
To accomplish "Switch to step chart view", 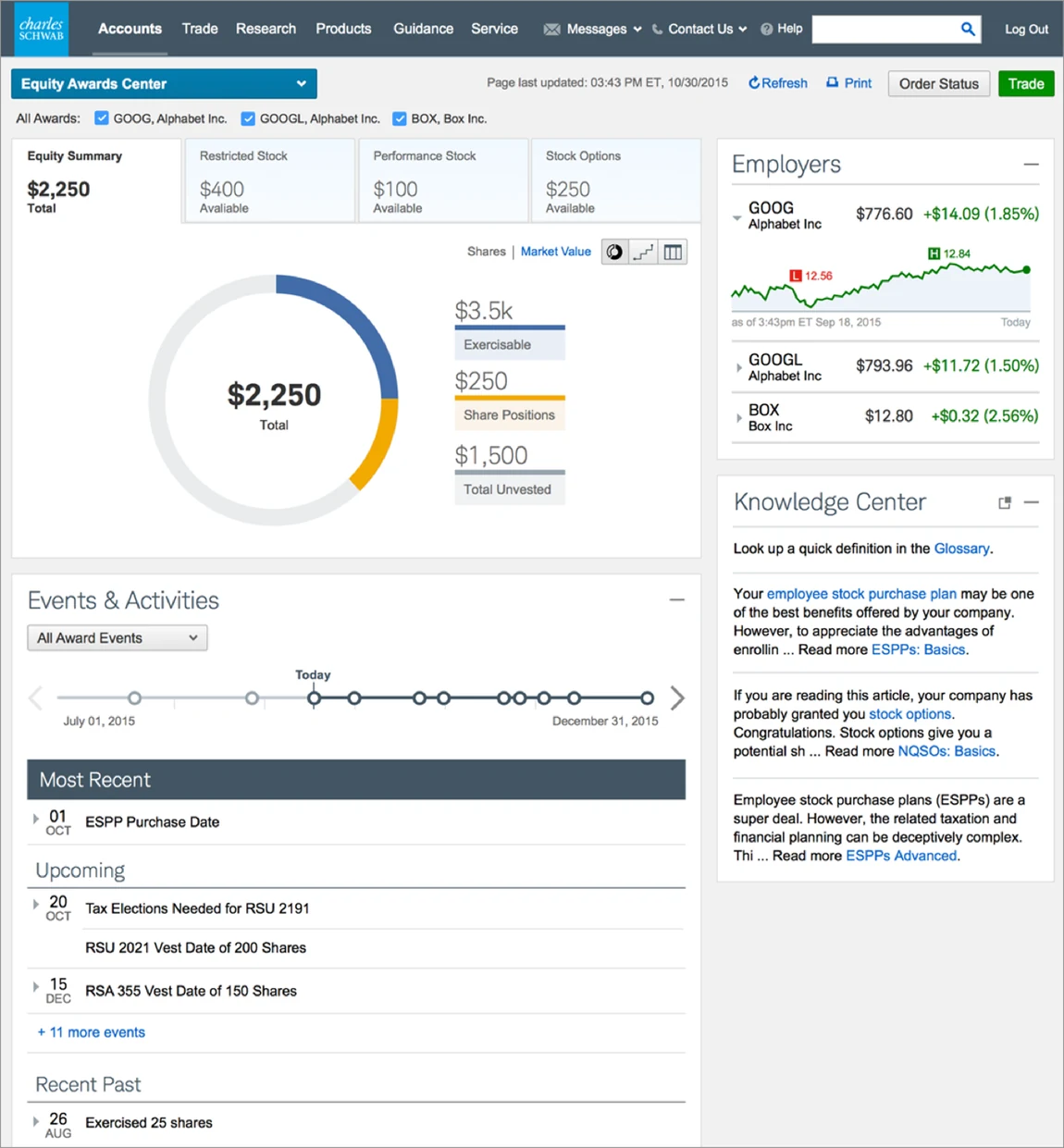I will coord(643,252).
